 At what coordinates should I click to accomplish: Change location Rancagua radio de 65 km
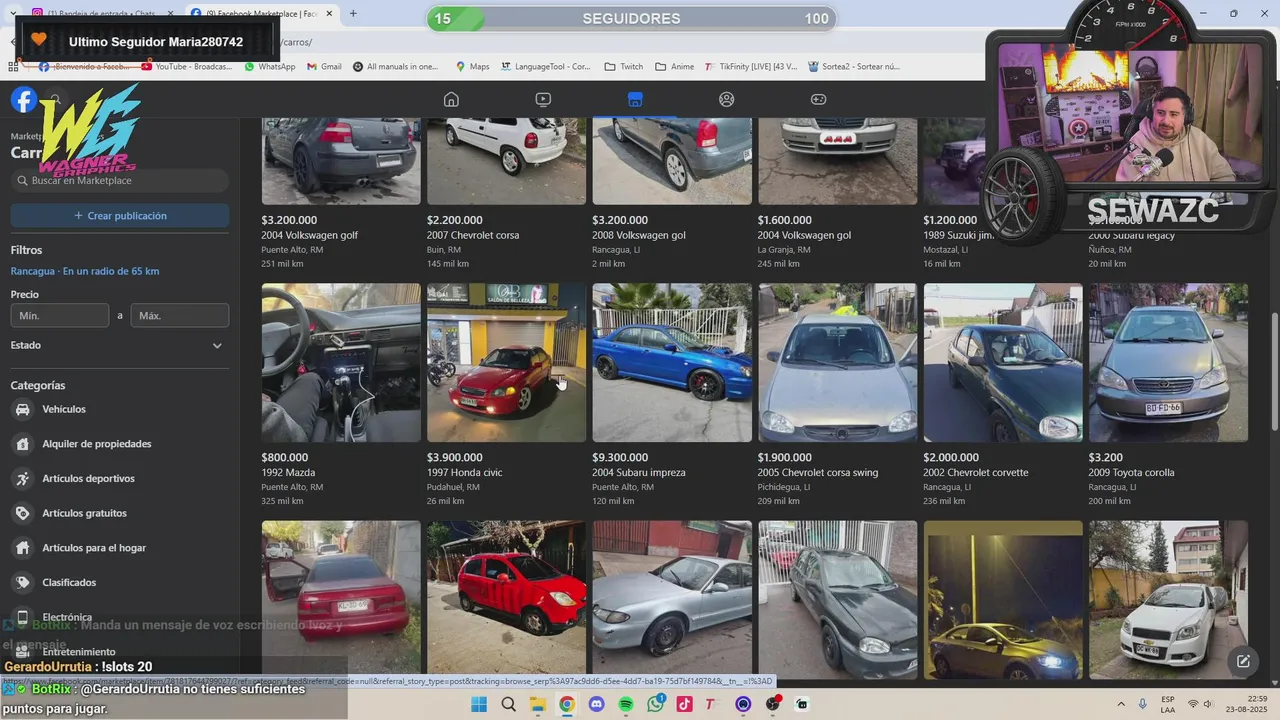[x=85, y=271]
